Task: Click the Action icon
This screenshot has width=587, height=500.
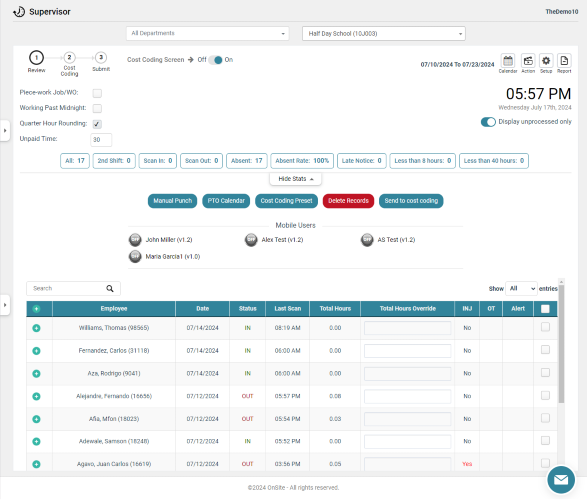Action: click(528, 61)
